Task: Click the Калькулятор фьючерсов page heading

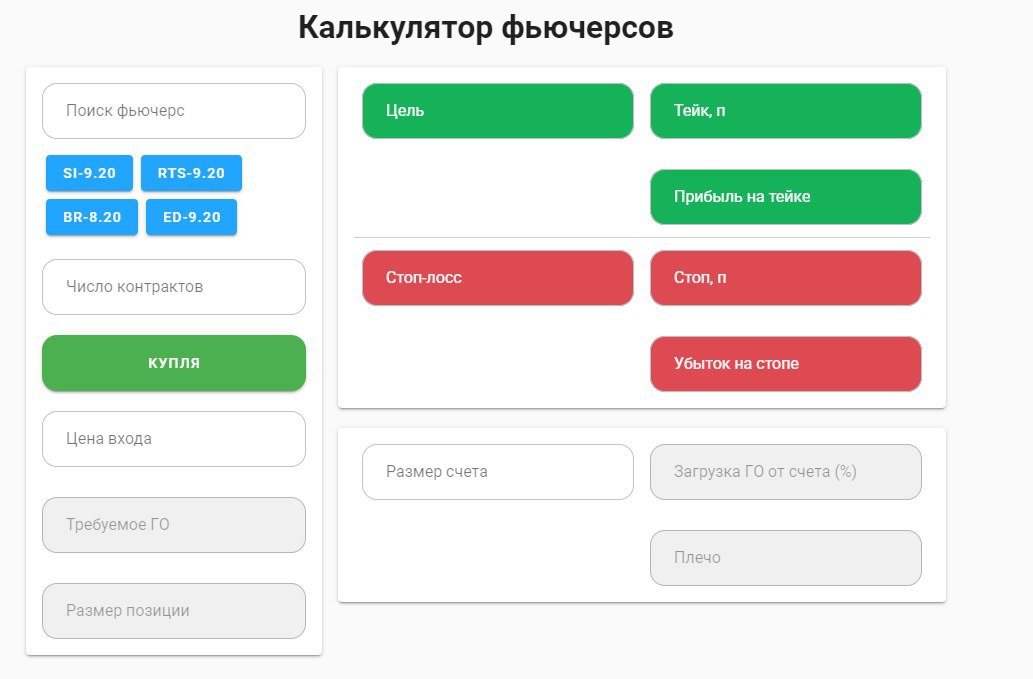Action: (x=485, y=28)
